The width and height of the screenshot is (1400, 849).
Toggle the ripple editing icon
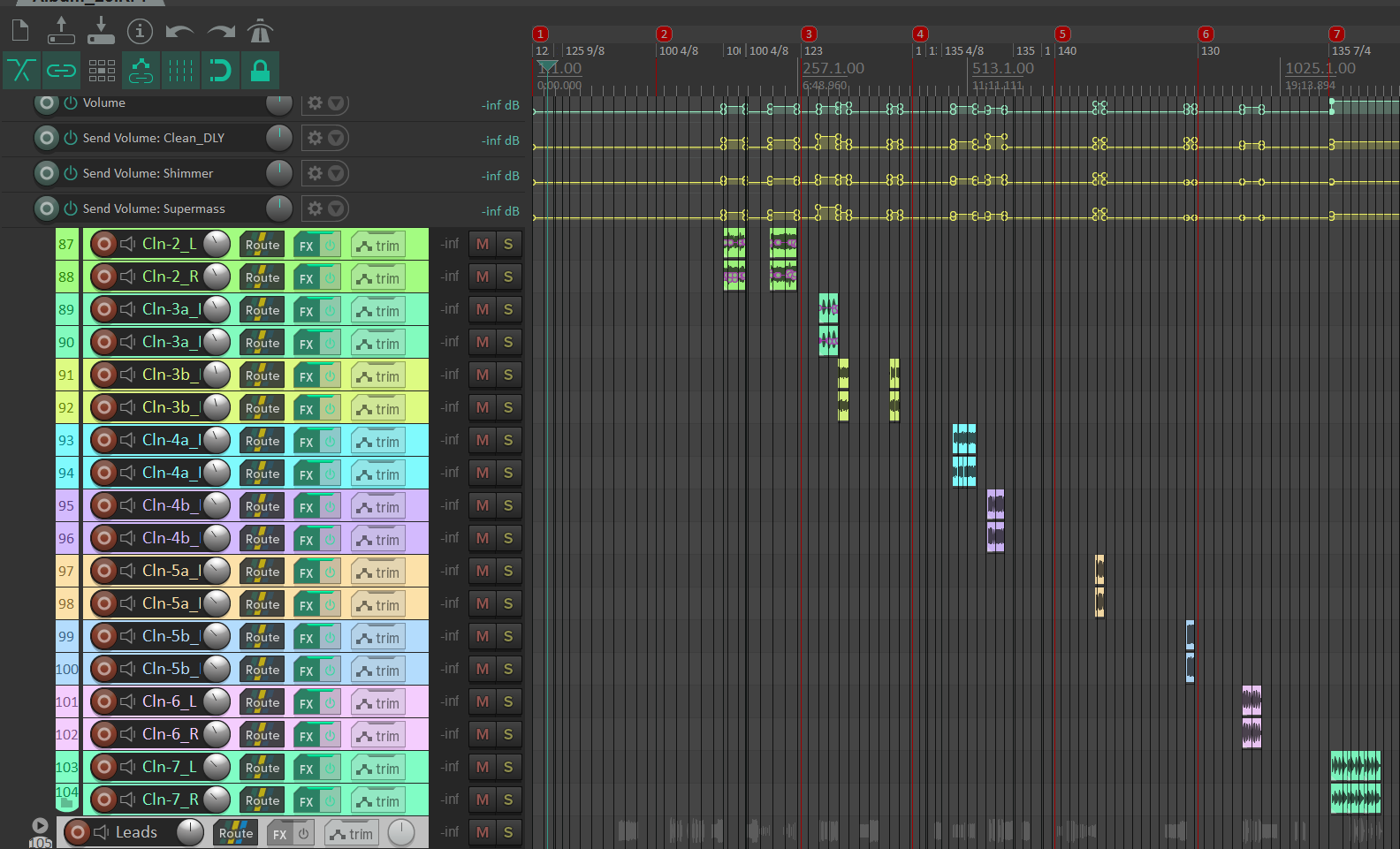pyautogui.click(x=102, y=71)
